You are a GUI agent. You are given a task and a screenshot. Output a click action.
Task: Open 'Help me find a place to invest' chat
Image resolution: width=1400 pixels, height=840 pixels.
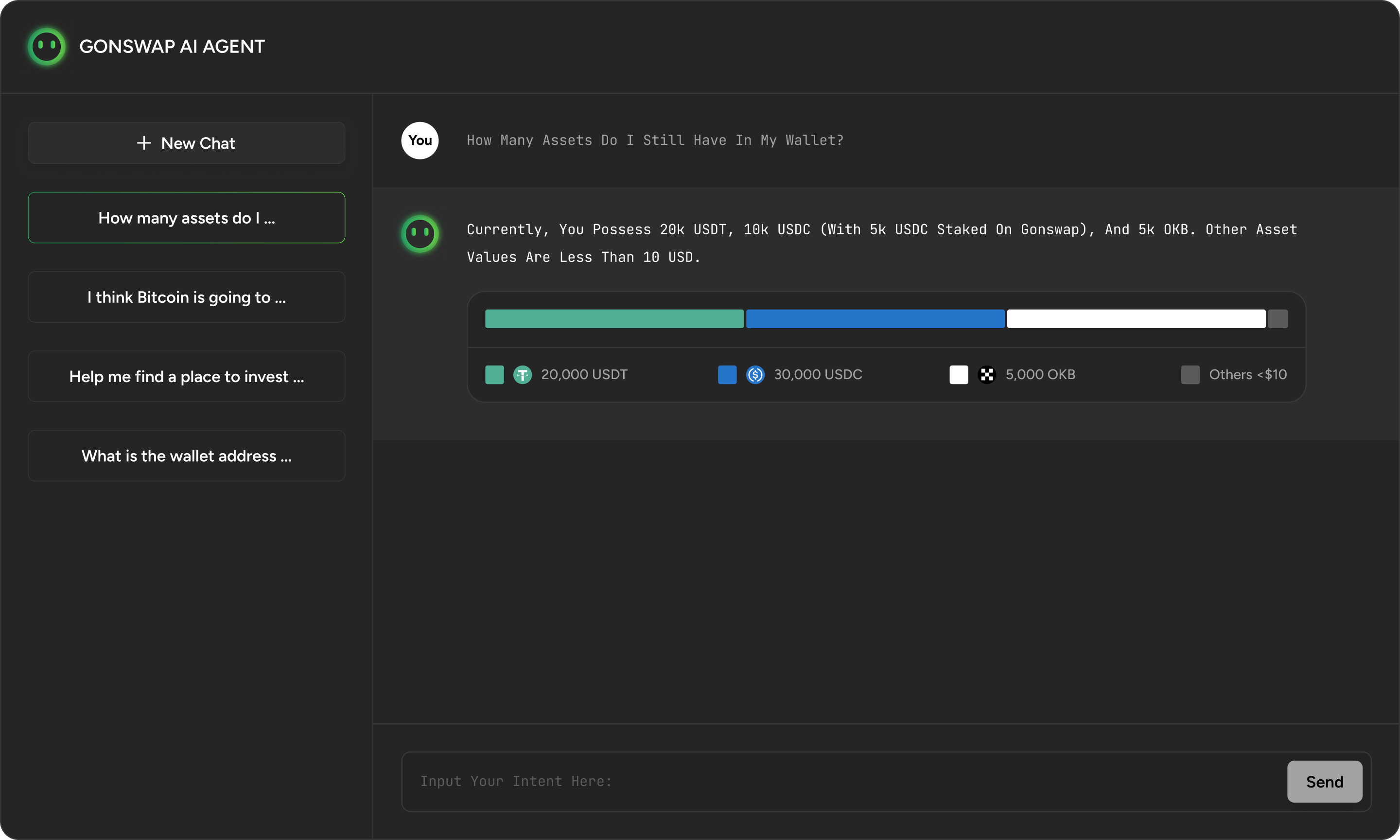[x=186, y=376]
